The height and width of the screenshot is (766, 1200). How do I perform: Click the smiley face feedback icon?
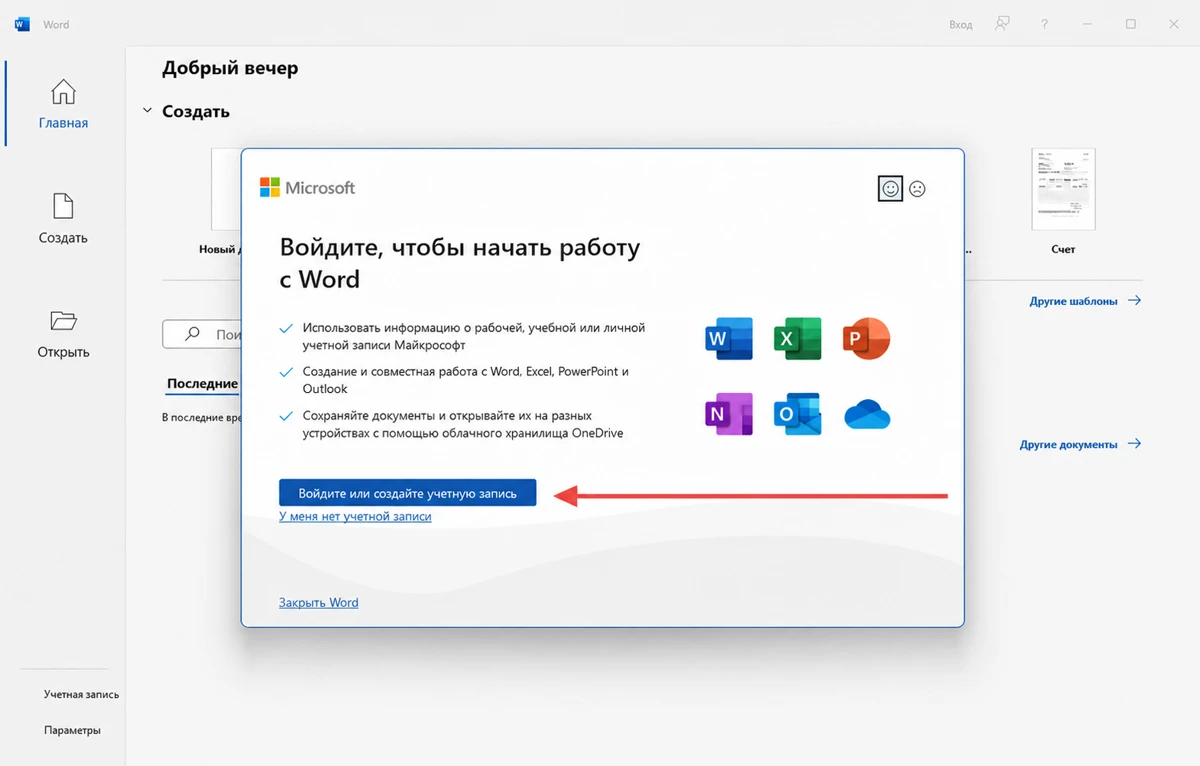[x=890, y=188]
